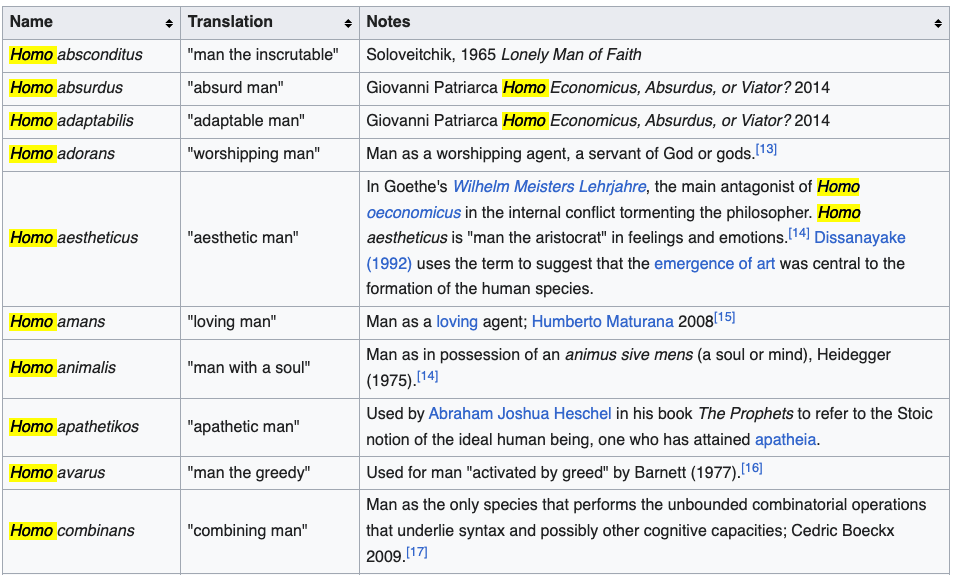
Task: Click the "man the greedy" translation
Action: click(249, 473)
